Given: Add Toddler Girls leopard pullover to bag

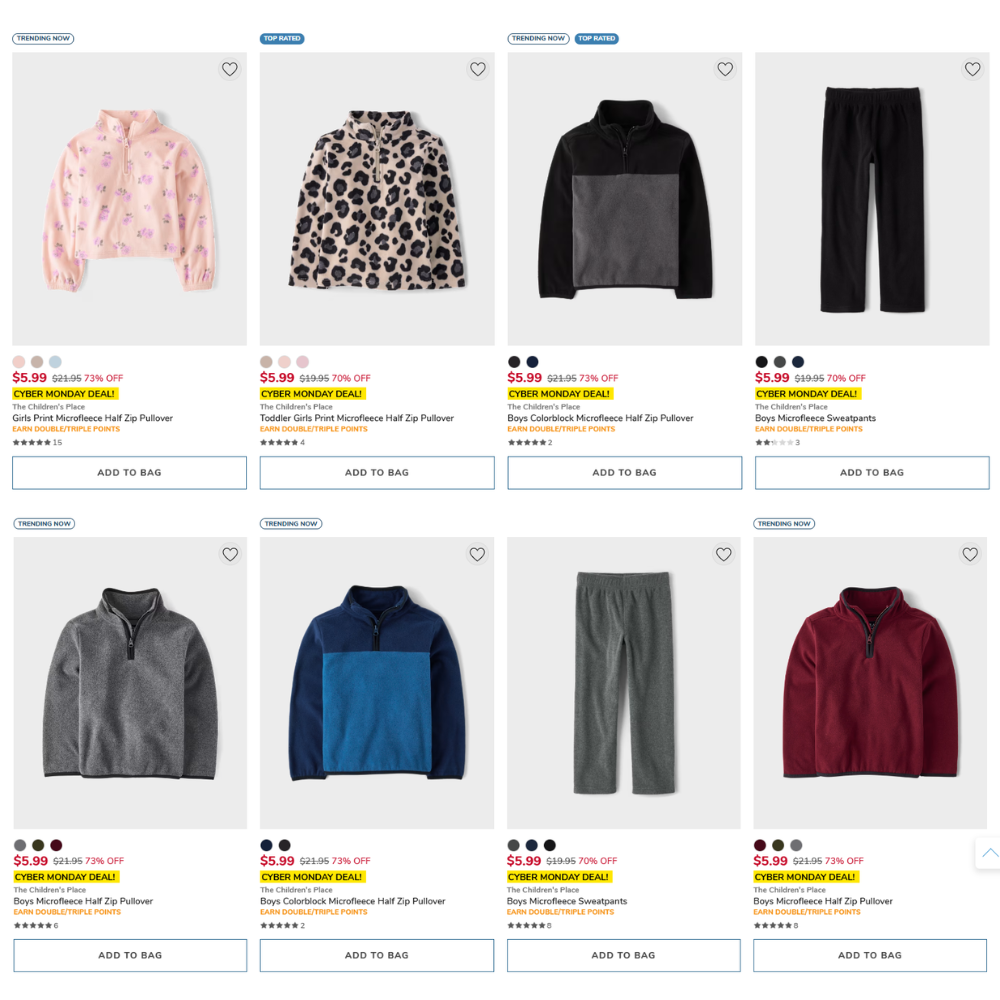Looking at the screenshot, I should 377,473.
